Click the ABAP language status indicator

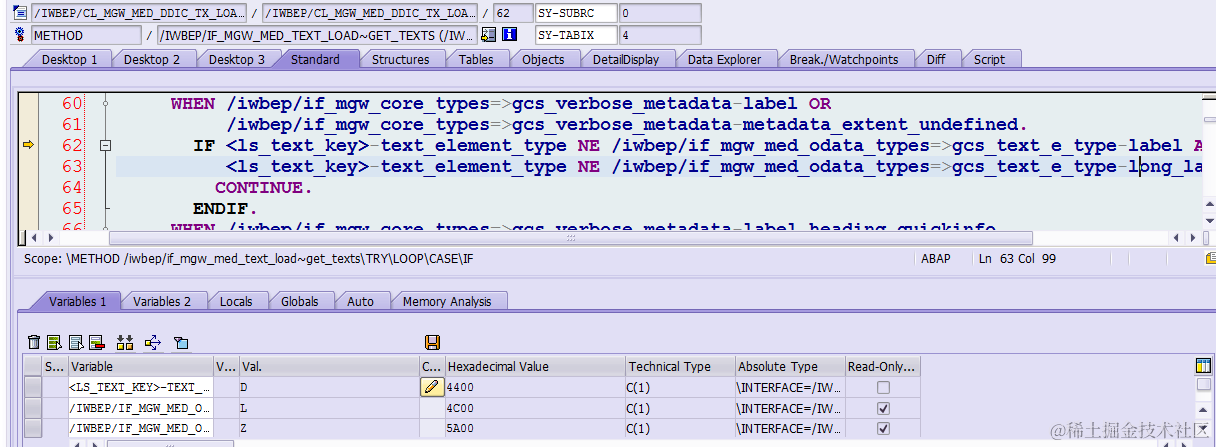[x=938, y=259]
